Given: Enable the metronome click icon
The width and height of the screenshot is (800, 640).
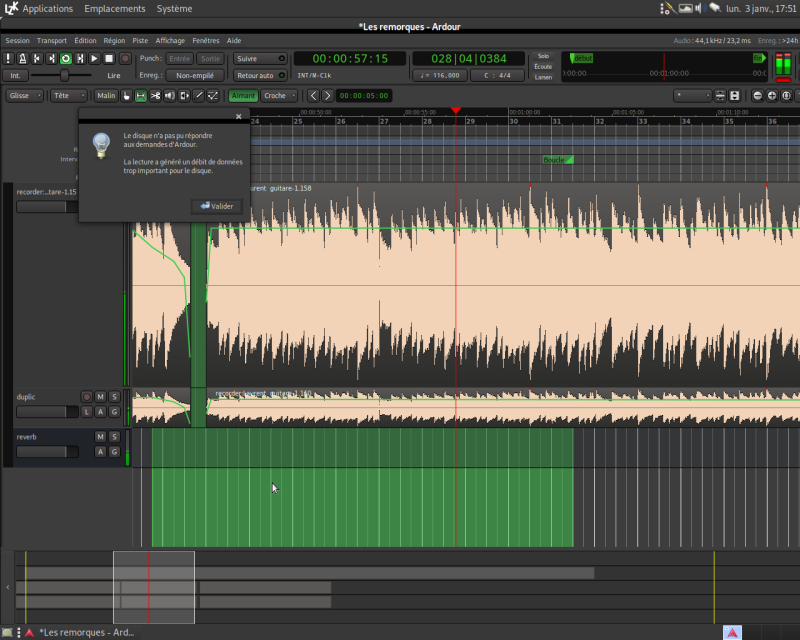Looking at the screenshot, I should click(x=22, y=59).
